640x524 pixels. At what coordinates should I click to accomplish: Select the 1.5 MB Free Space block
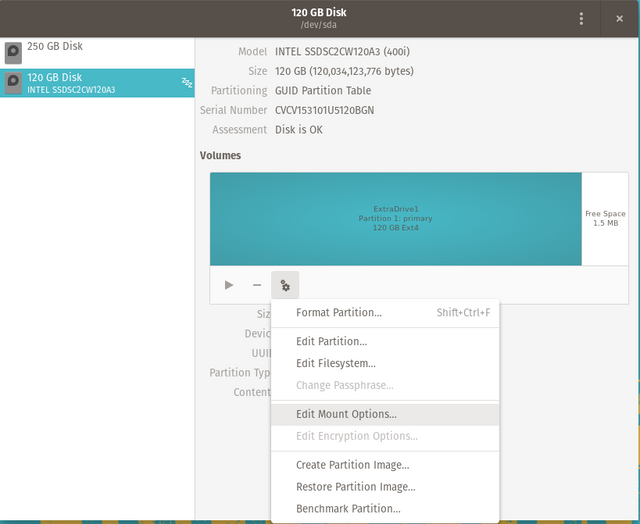(x=605, y=219)
